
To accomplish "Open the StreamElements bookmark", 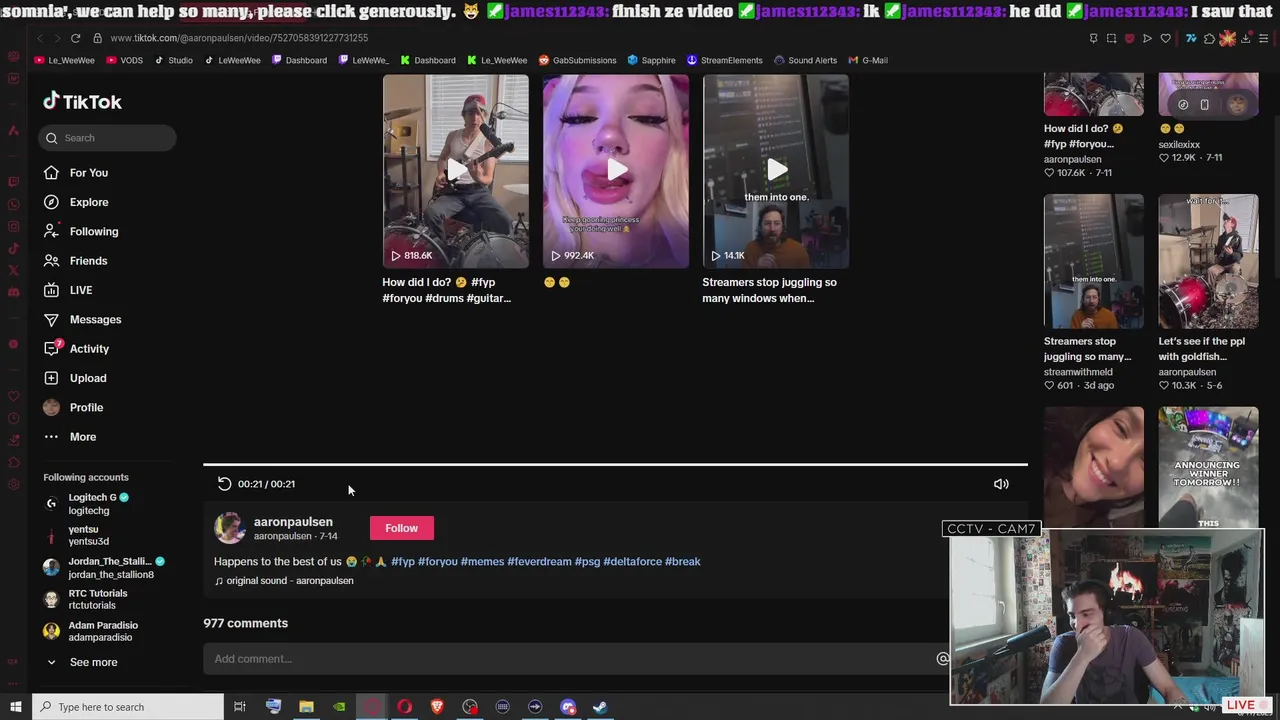I will click(724, 60).
